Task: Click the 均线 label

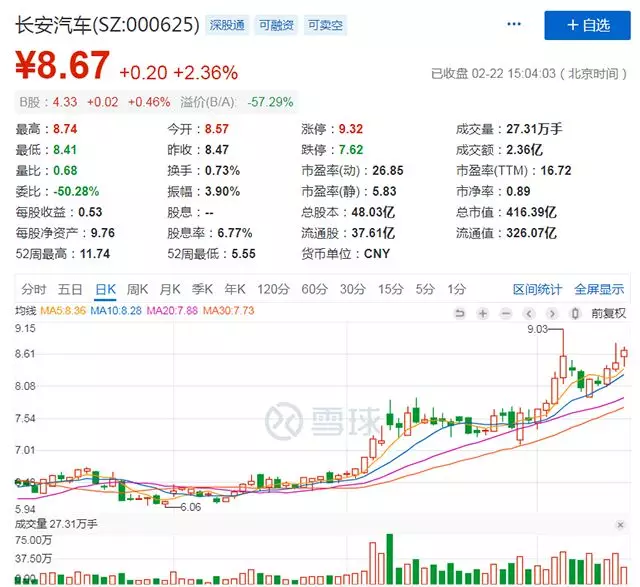Action: point(26,311)
